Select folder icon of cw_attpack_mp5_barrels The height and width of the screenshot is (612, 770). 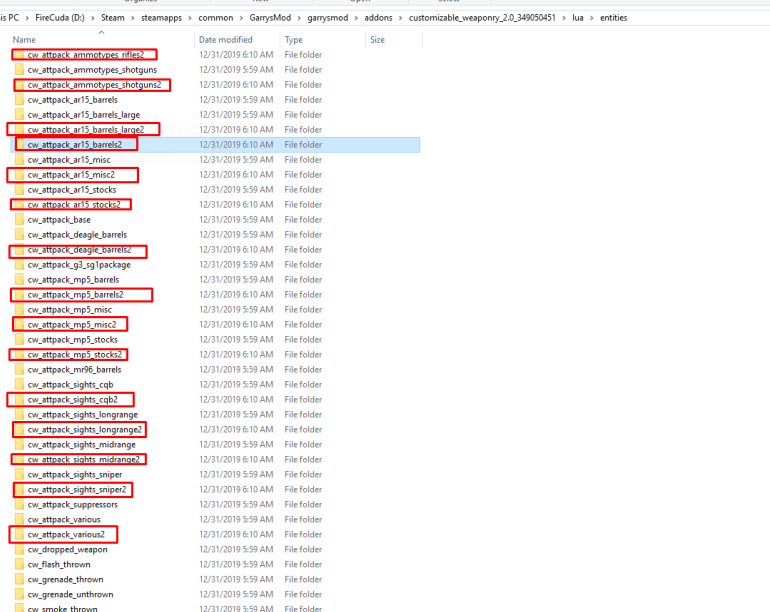[19, 279]
